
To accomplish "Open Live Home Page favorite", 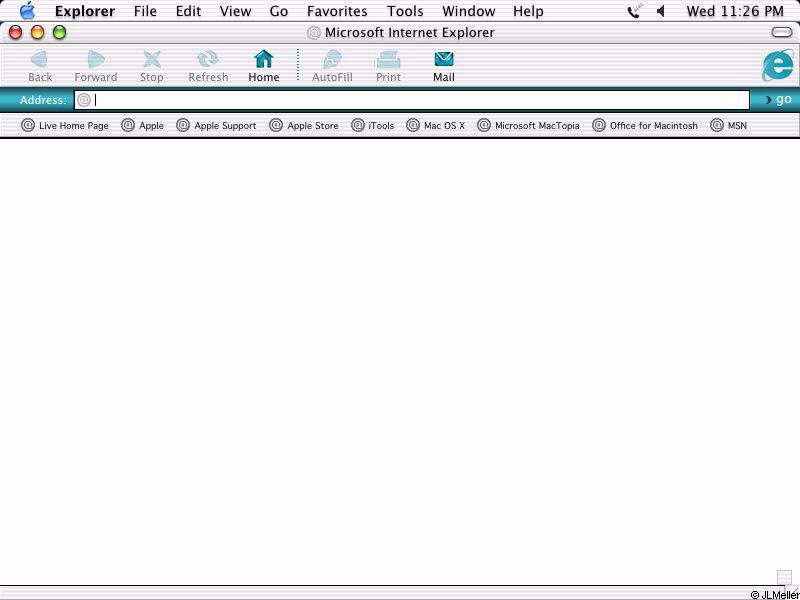I will coord(65,126).
